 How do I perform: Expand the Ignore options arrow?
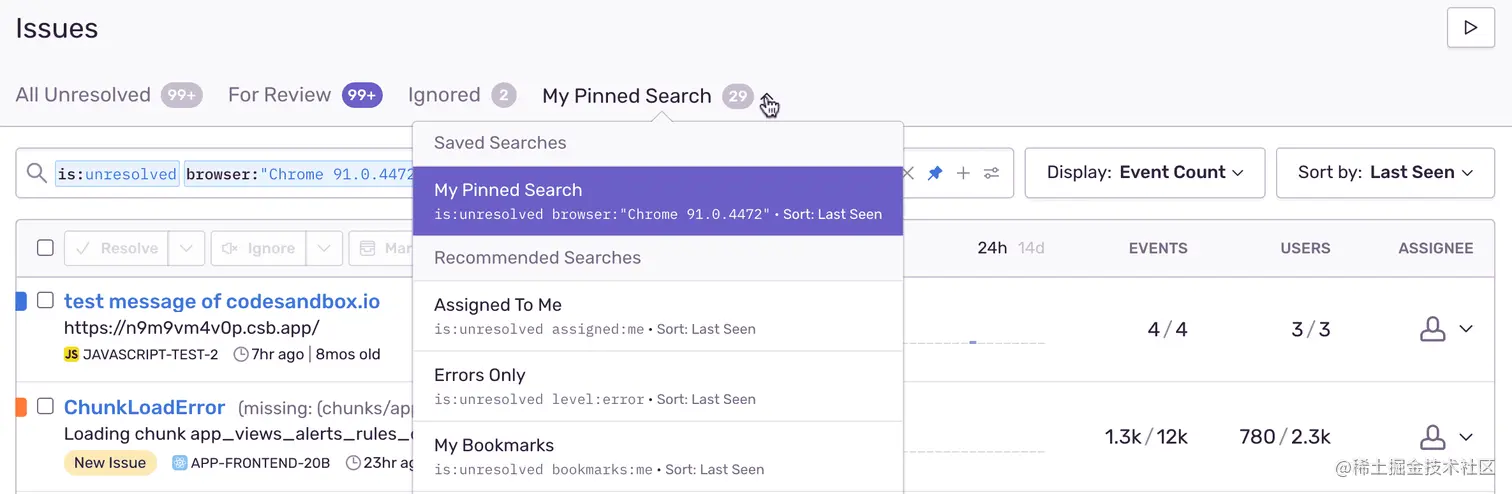point(324,248)
